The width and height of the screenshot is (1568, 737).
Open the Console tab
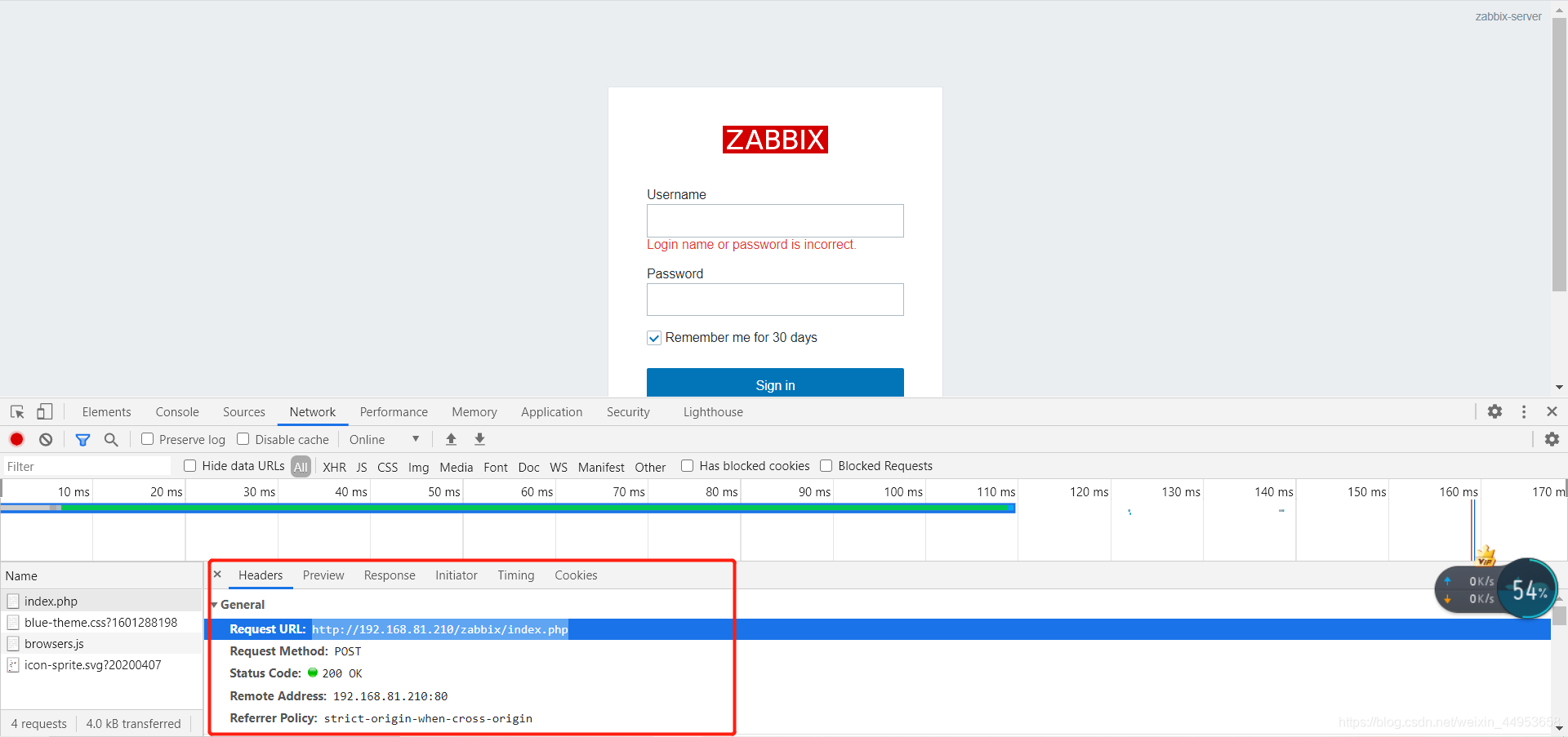(x=177, y=412)
